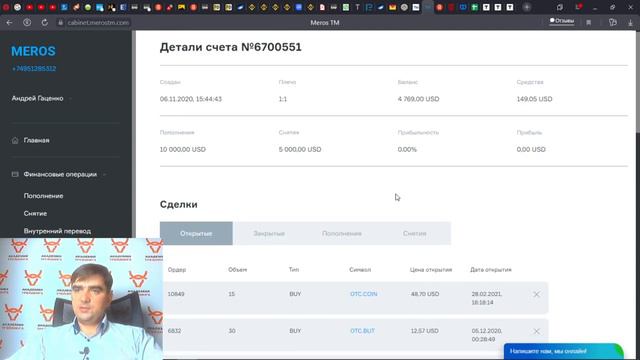Open the bookmarks icon in the browser toolbar
The height and width of the screenshot is (360, 640).
(x=589, y=23)
